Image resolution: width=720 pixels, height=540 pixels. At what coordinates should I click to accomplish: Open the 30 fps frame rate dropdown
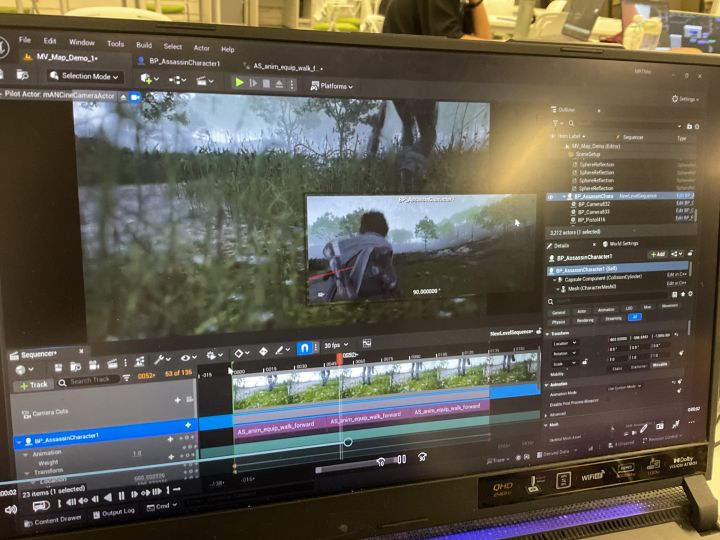pyautogui.click(x=336, y=345)
